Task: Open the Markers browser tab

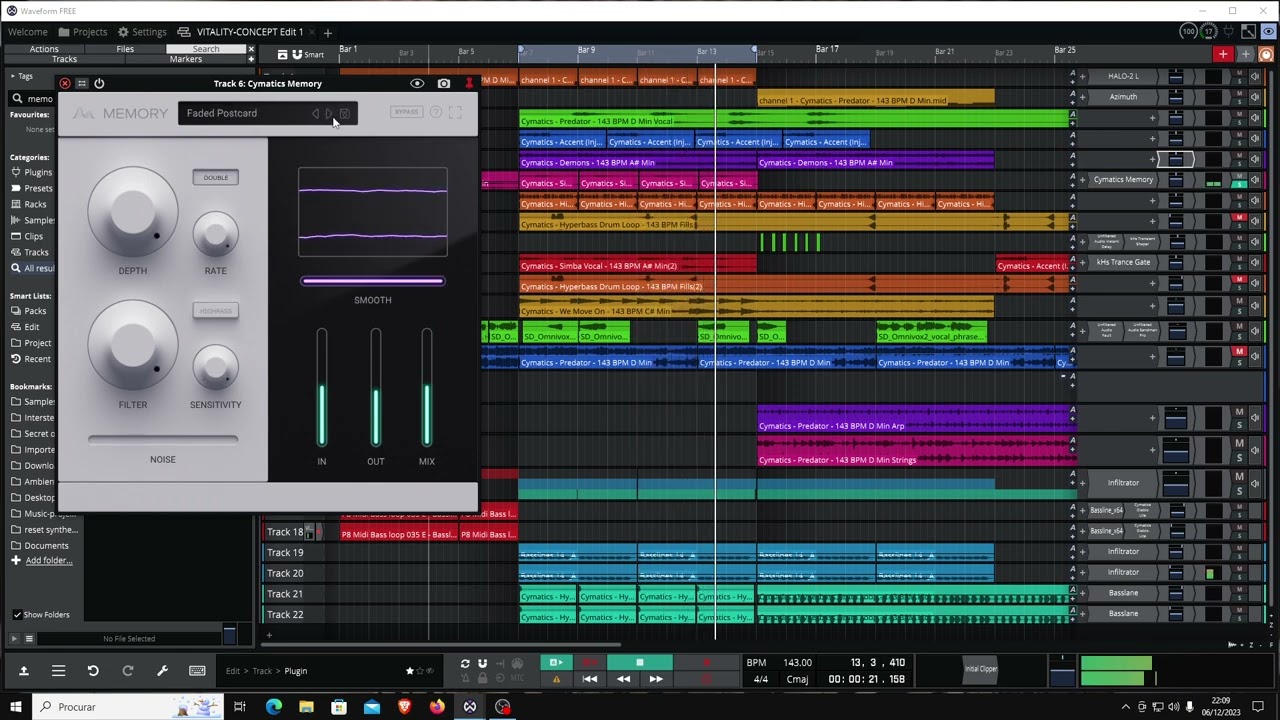Action: coord(185,59)
